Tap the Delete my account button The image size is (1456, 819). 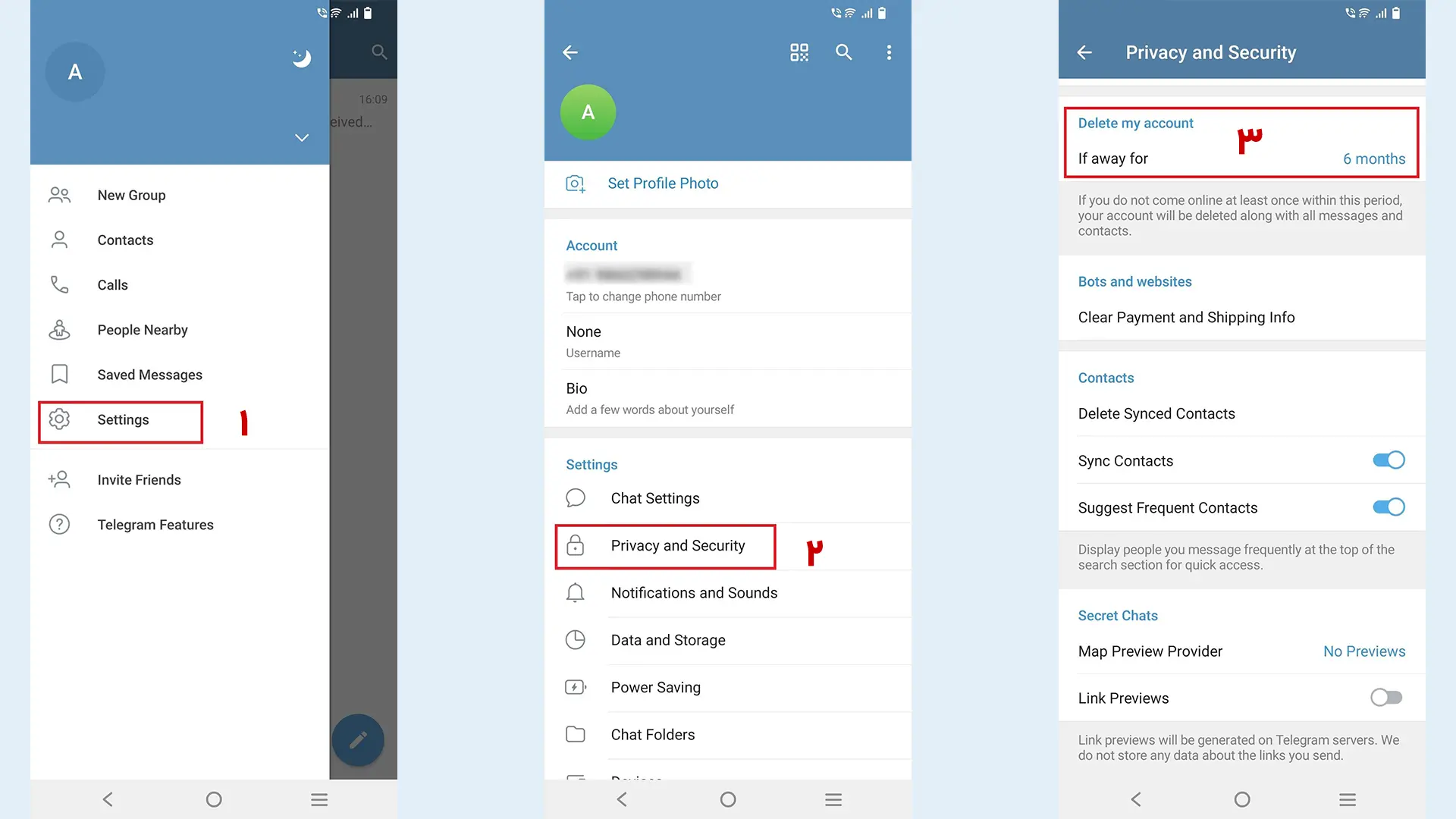tap(1135, 122)
